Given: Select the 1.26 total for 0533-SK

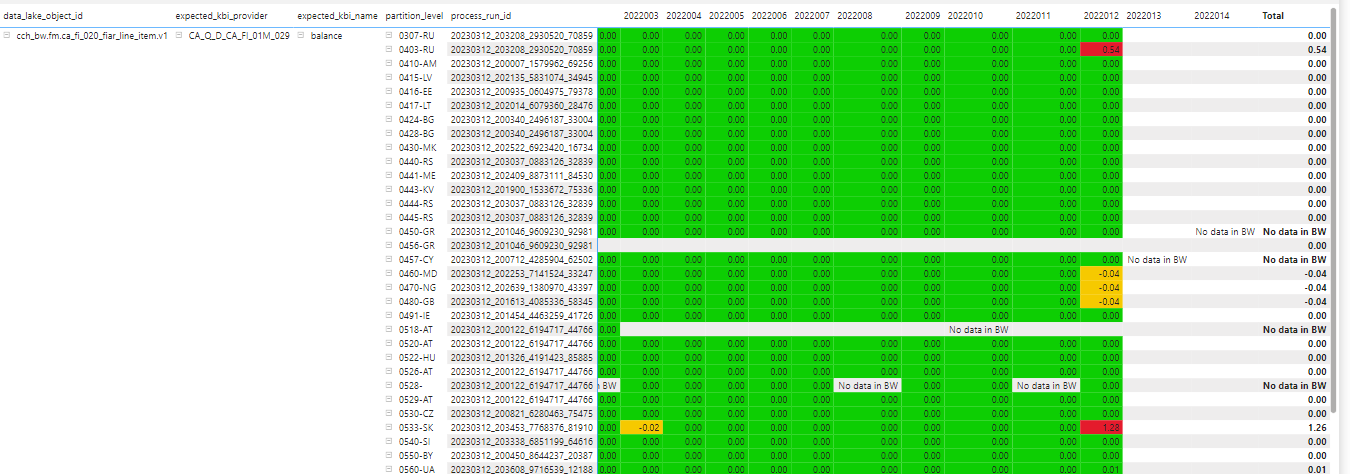Looking at the screenshot, I should tap(1316, 427).
